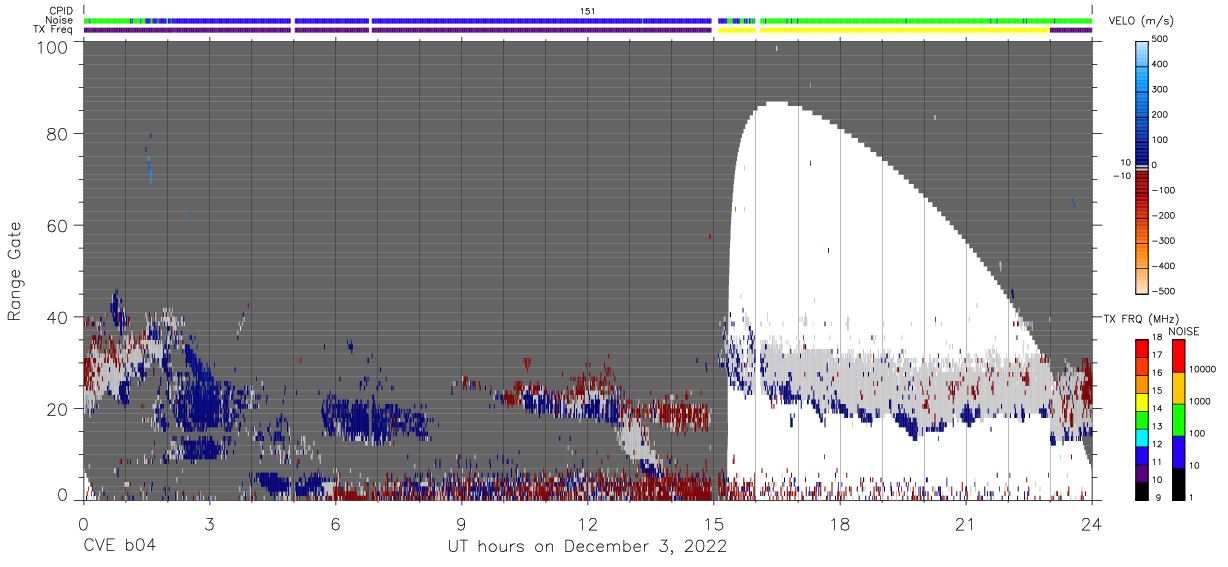
Task: Click UT hour tick '15' on x-axis
Action: tap(713, 524)
